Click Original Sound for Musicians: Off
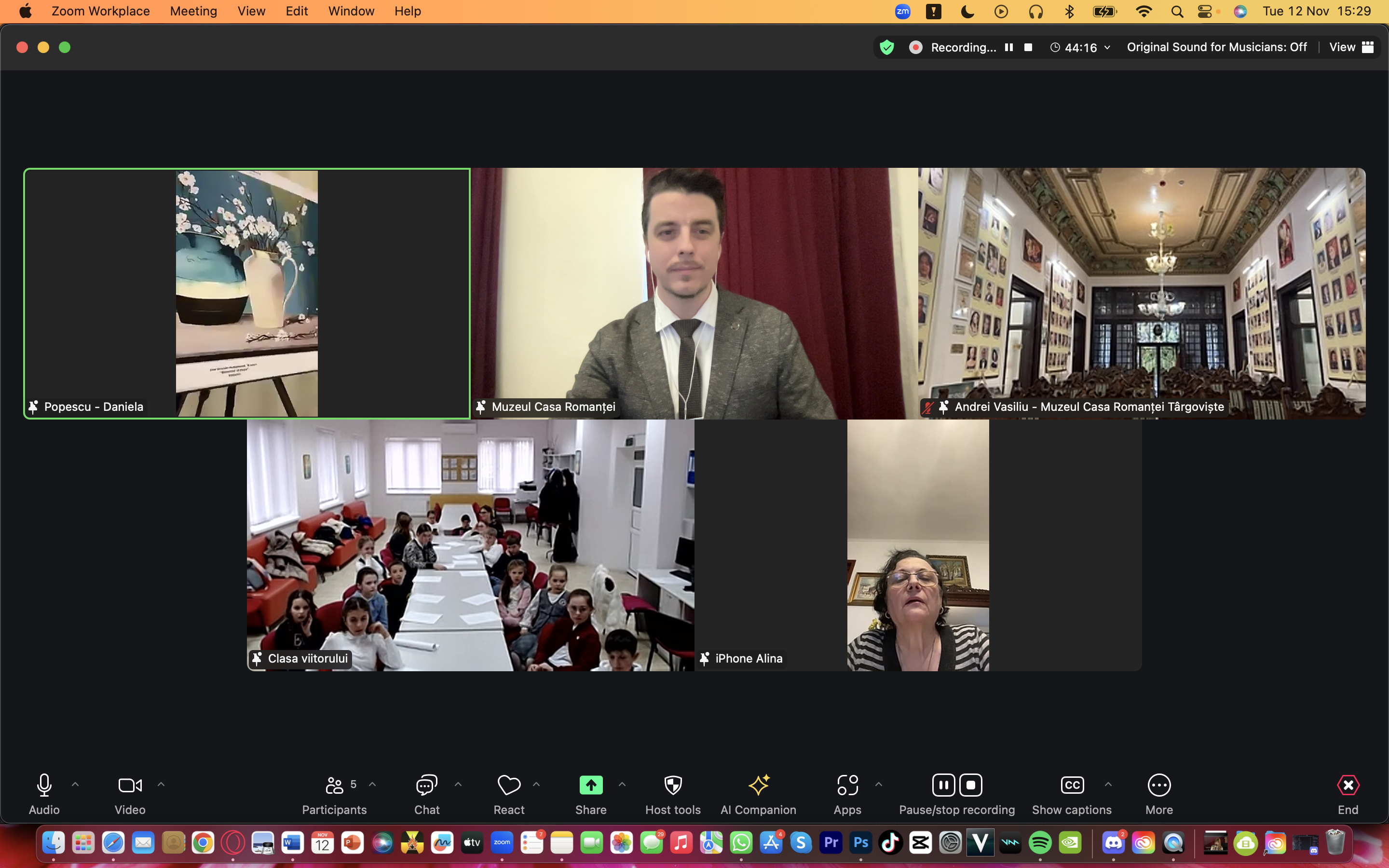 pyautogui.click(x=1216, y=47)
